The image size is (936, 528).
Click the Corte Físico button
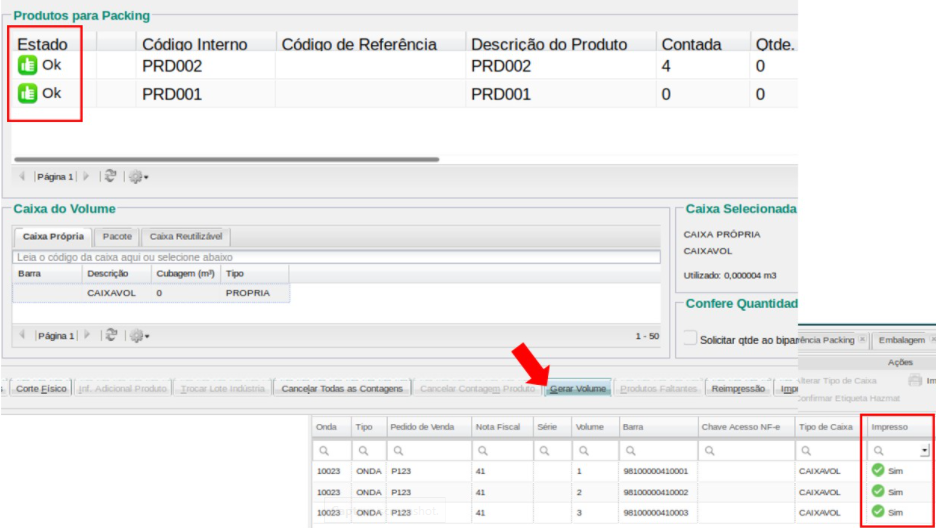pyautogui.click(x=41, y=389)
